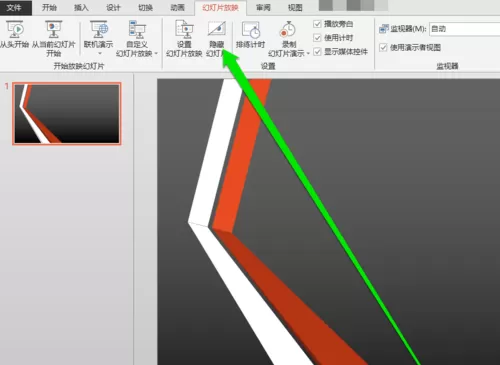
Task: Start from current slide (从当前幻灯片开始)
Action: click(x=54, y=39)
